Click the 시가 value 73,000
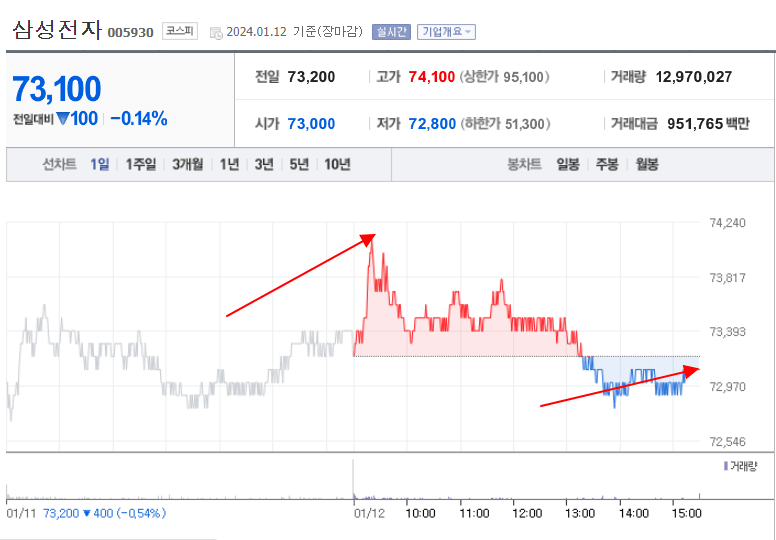This screenshot has height=540, width=776. pyautogui.click(x=311, y=124)
